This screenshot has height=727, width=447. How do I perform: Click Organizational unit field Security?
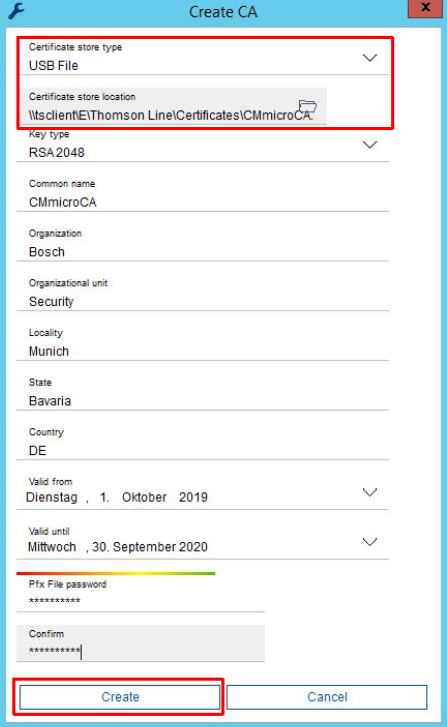click(203, 293)
